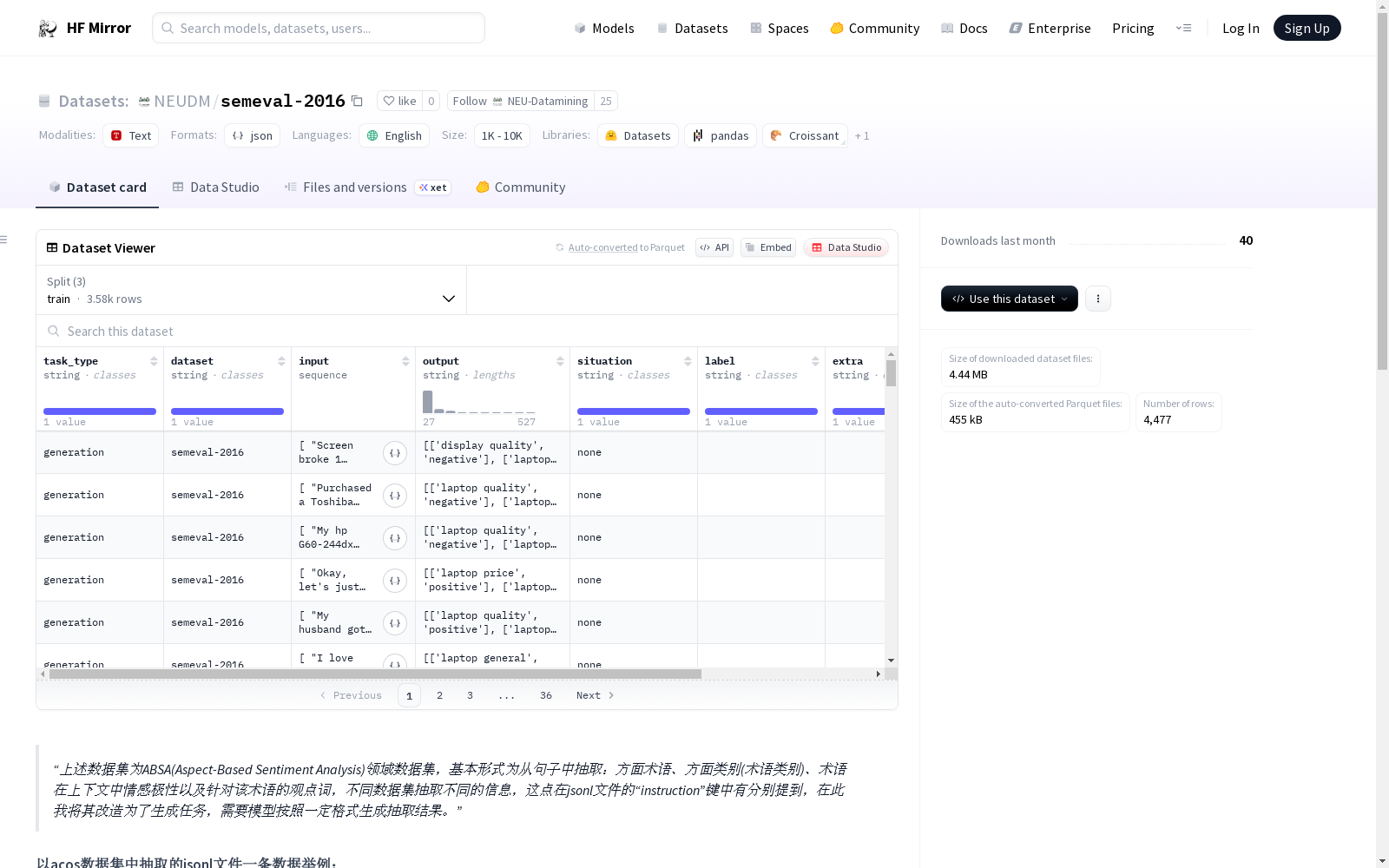Open Models in top navigation
The width and height of the screenshot is (1389, 868).
[604, 28]
